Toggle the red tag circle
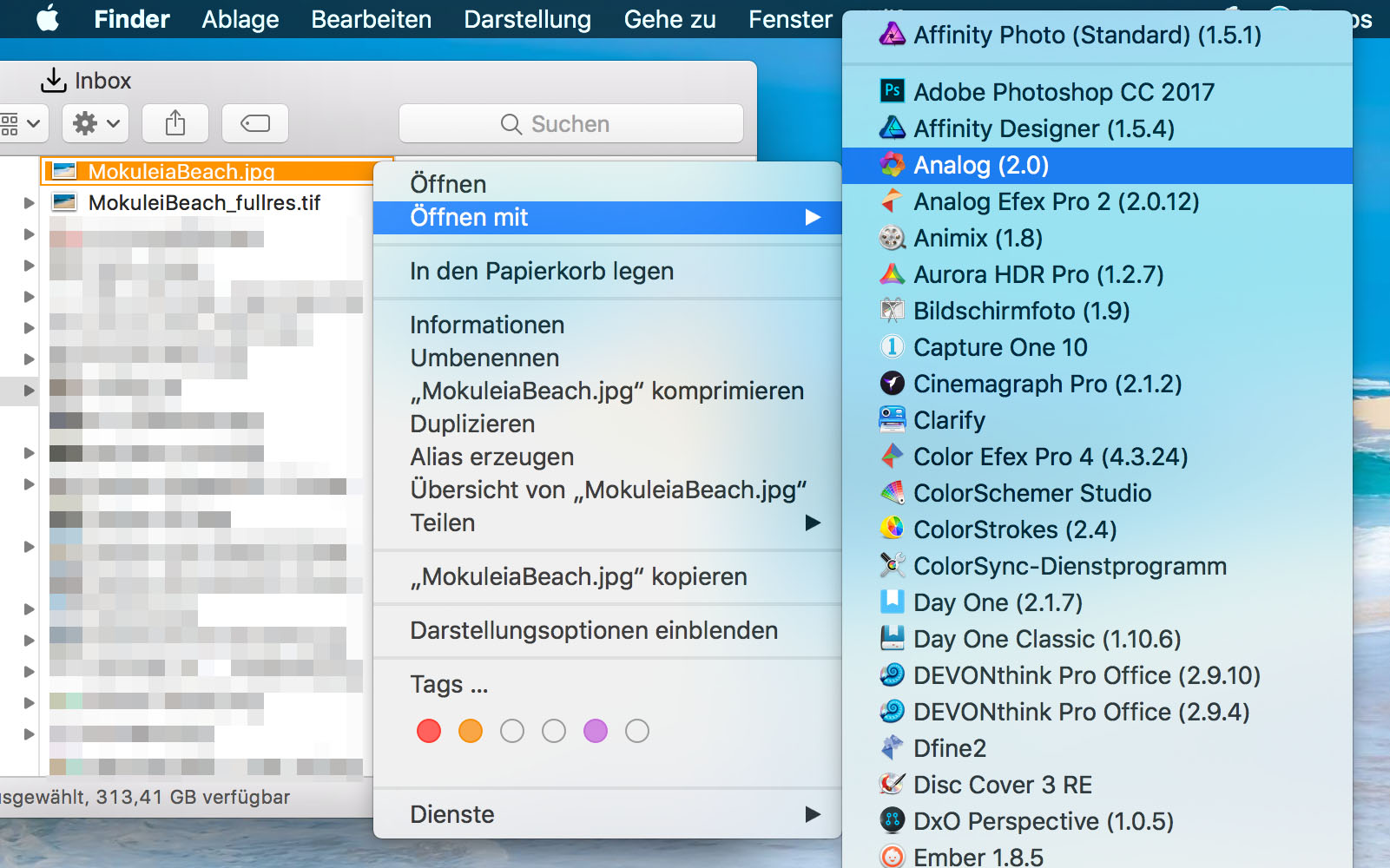 pyautogui.click(x=429, y=731)
